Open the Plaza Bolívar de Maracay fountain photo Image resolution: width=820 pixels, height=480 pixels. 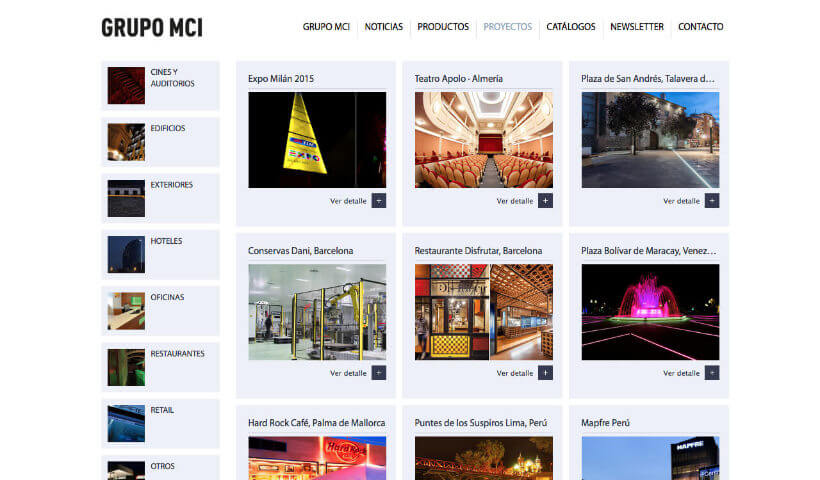[x=650, y=311]
